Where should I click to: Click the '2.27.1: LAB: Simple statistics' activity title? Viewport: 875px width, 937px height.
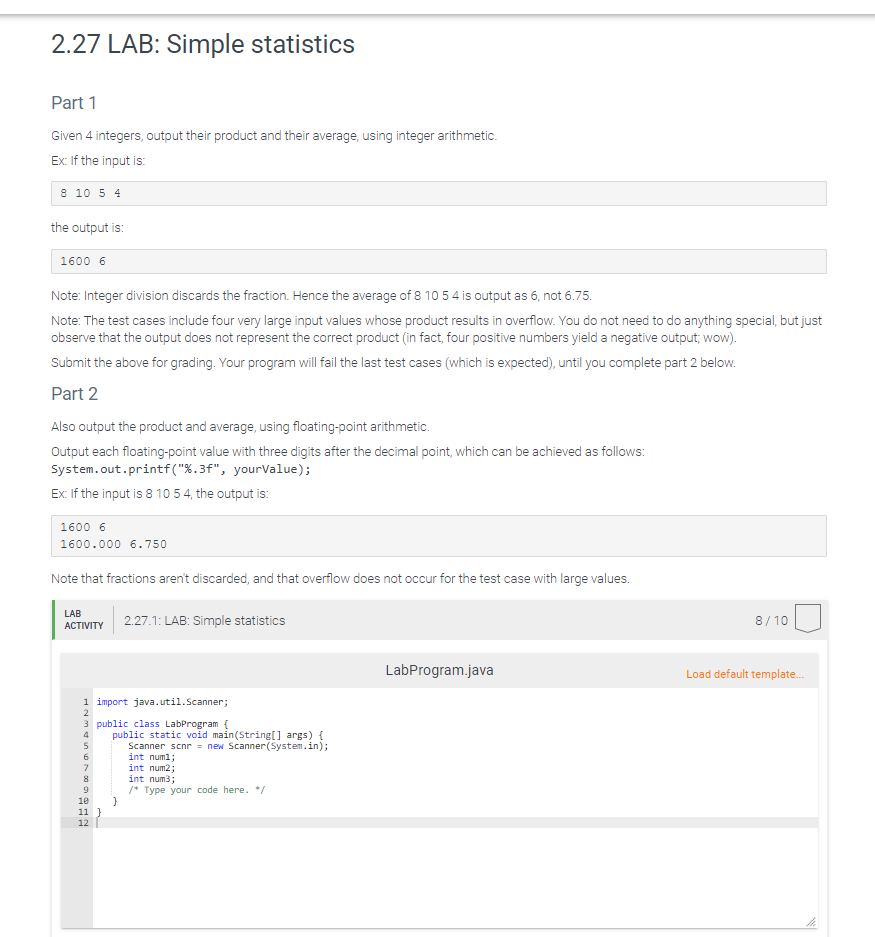click(x=204, y=620)
